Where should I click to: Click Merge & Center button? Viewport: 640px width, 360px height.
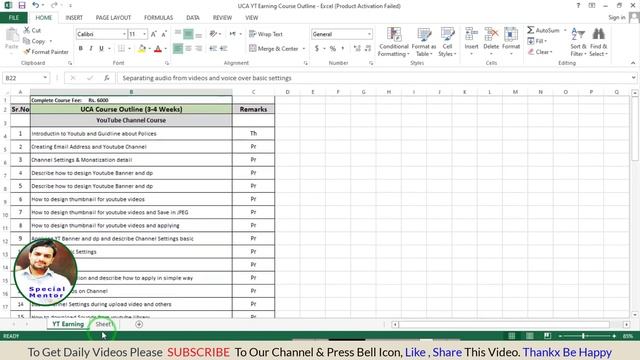click(274, 49)
